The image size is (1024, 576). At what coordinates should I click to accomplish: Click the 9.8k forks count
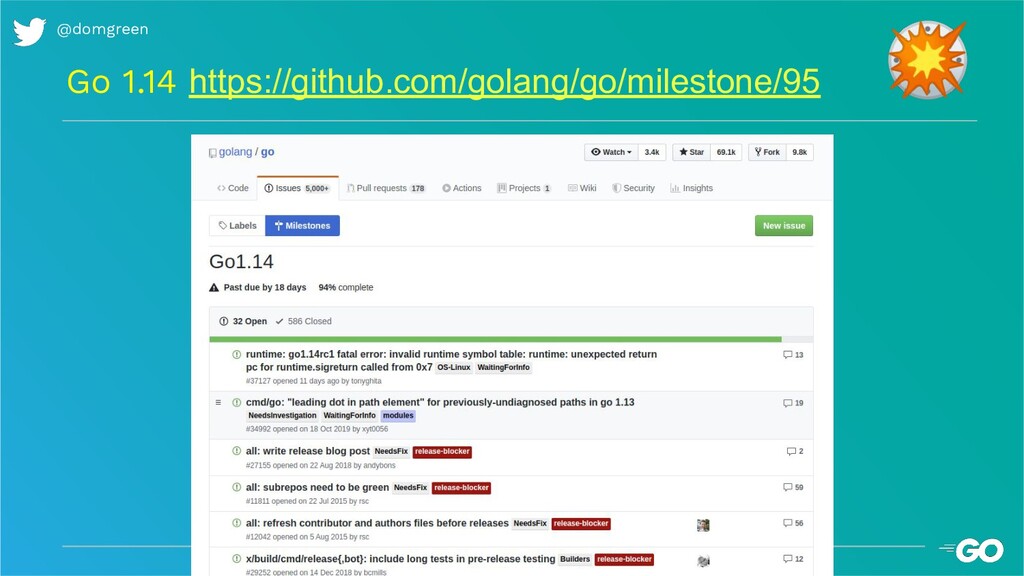(799, 152)
